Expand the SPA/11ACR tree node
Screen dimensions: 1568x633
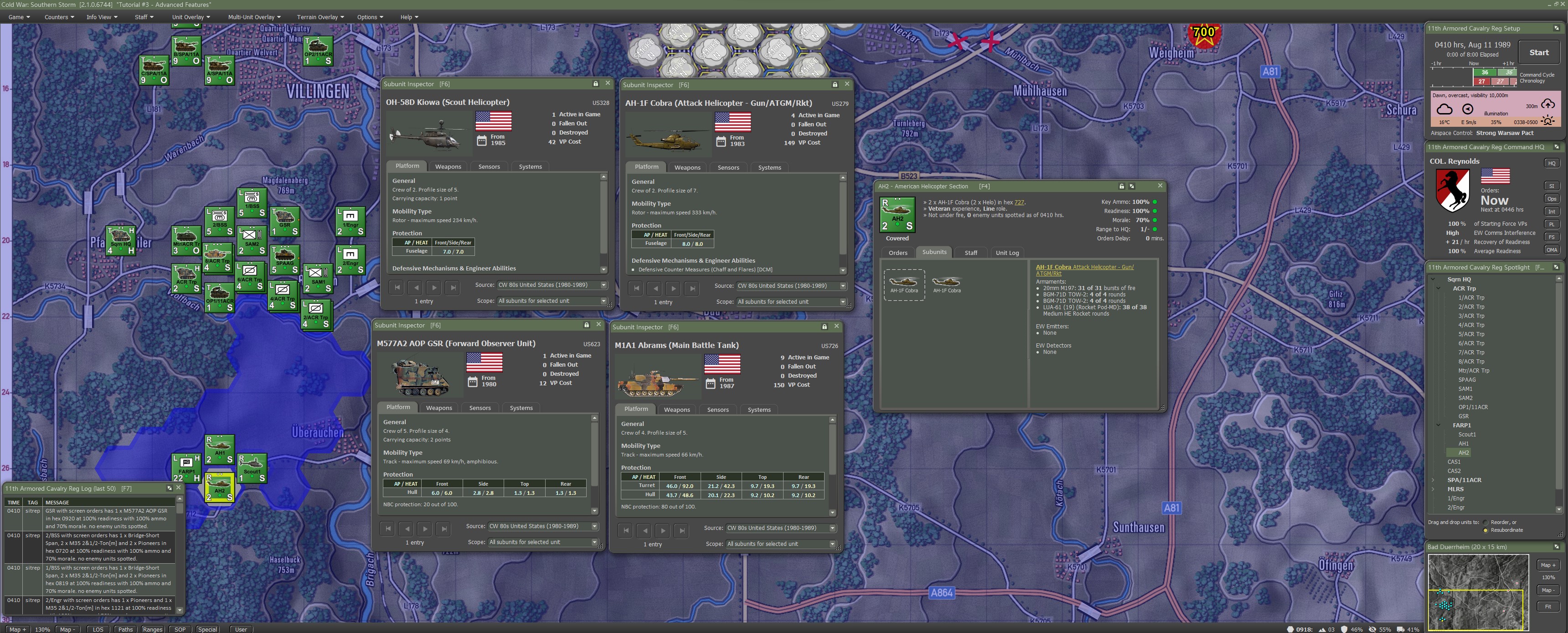(x=1434, y=480)
